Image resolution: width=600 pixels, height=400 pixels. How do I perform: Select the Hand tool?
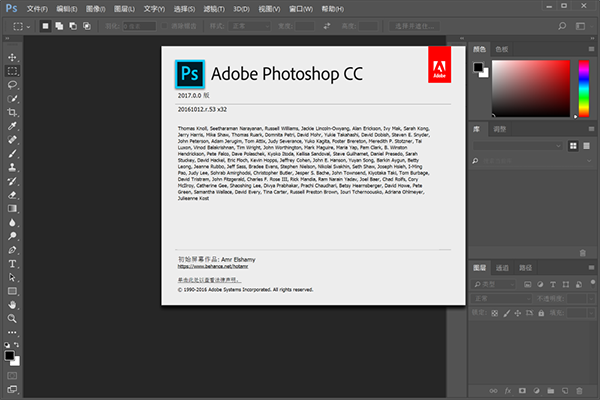coord(12,304)
